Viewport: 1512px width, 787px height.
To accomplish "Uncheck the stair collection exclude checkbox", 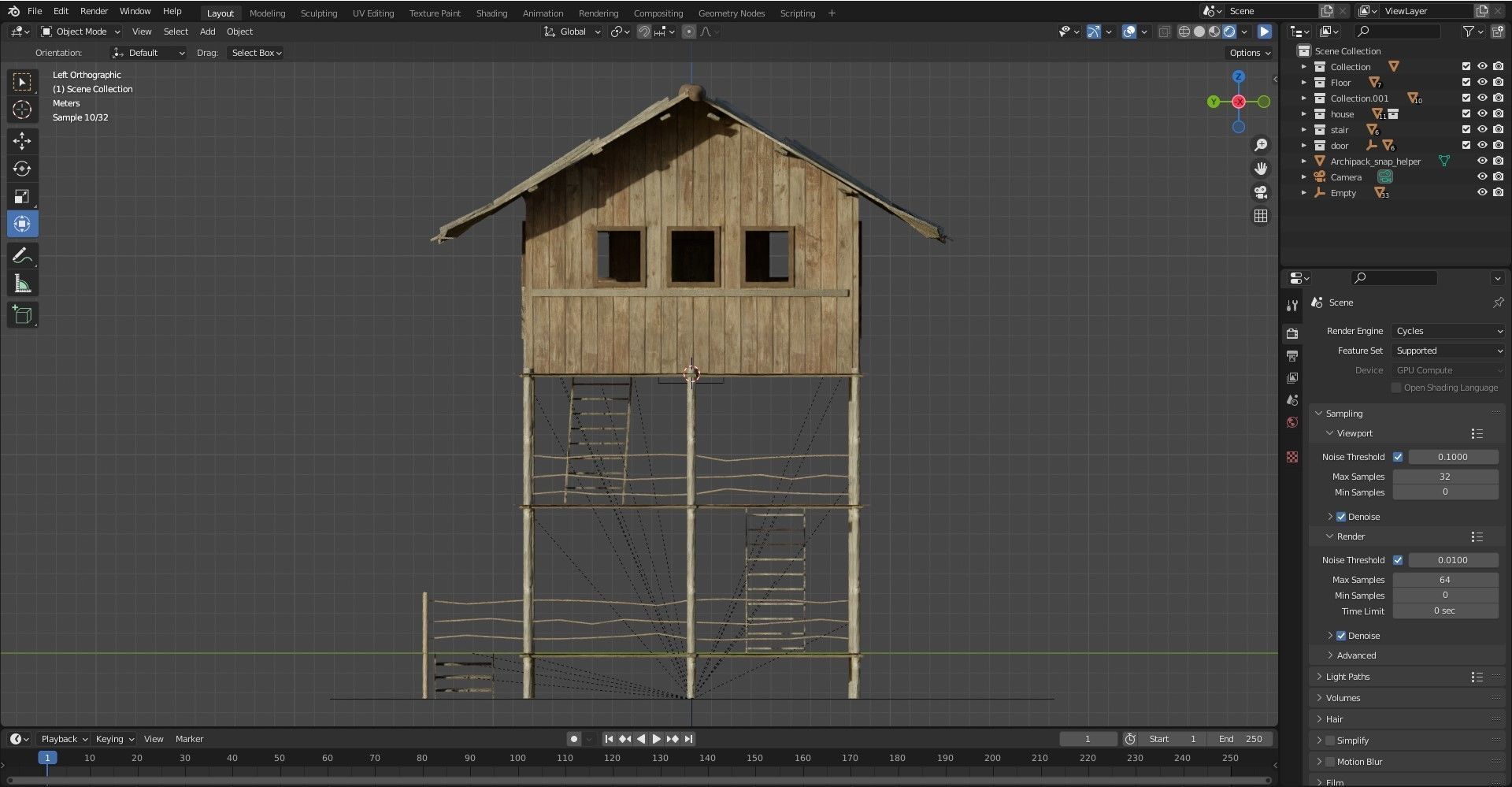I will (1466, 130).
